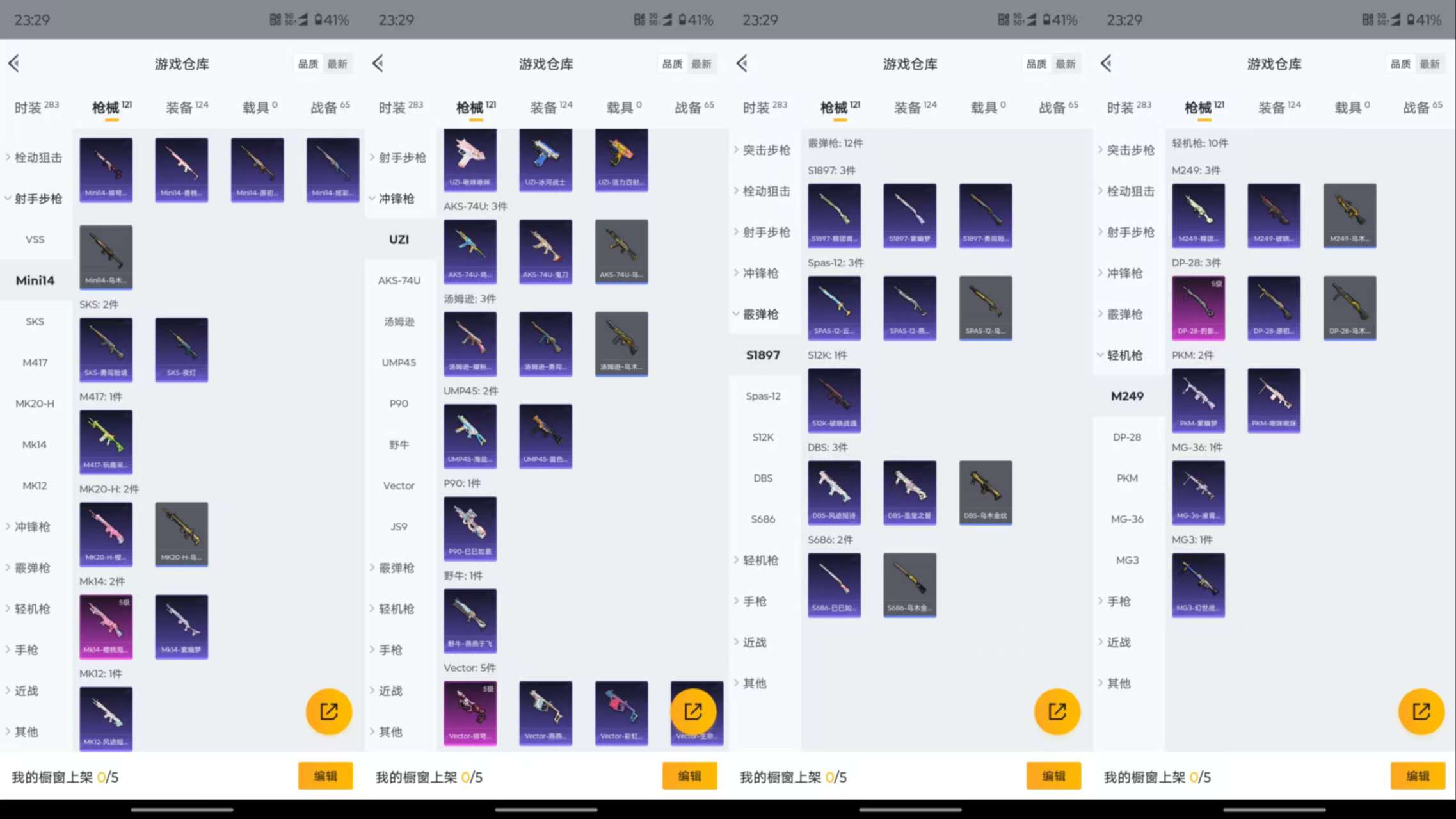The width and height of the screenshot is (1456, 819).
Task: Select the Mini14-乌木 weapon thumbnail
Action: pyautogui.click(x=106, y=256)
